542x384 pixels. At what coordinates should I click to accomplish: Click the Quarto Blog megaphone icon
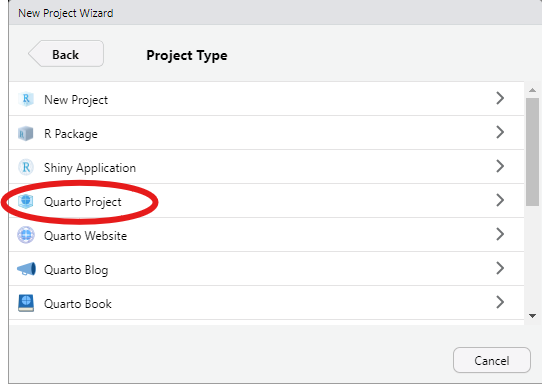click(26, 269)
